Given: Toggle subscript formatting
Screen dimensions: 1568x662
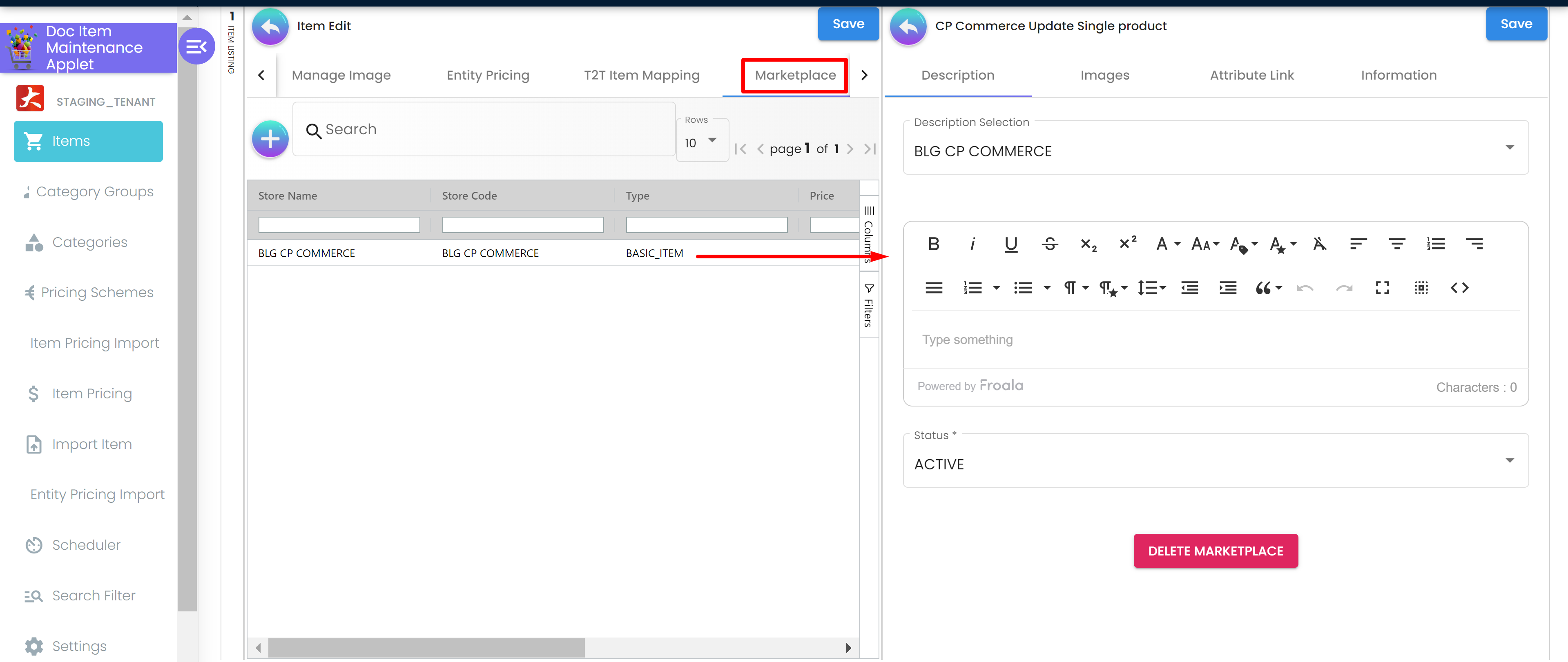Looking at the screenshot, I should point(1088,244).
